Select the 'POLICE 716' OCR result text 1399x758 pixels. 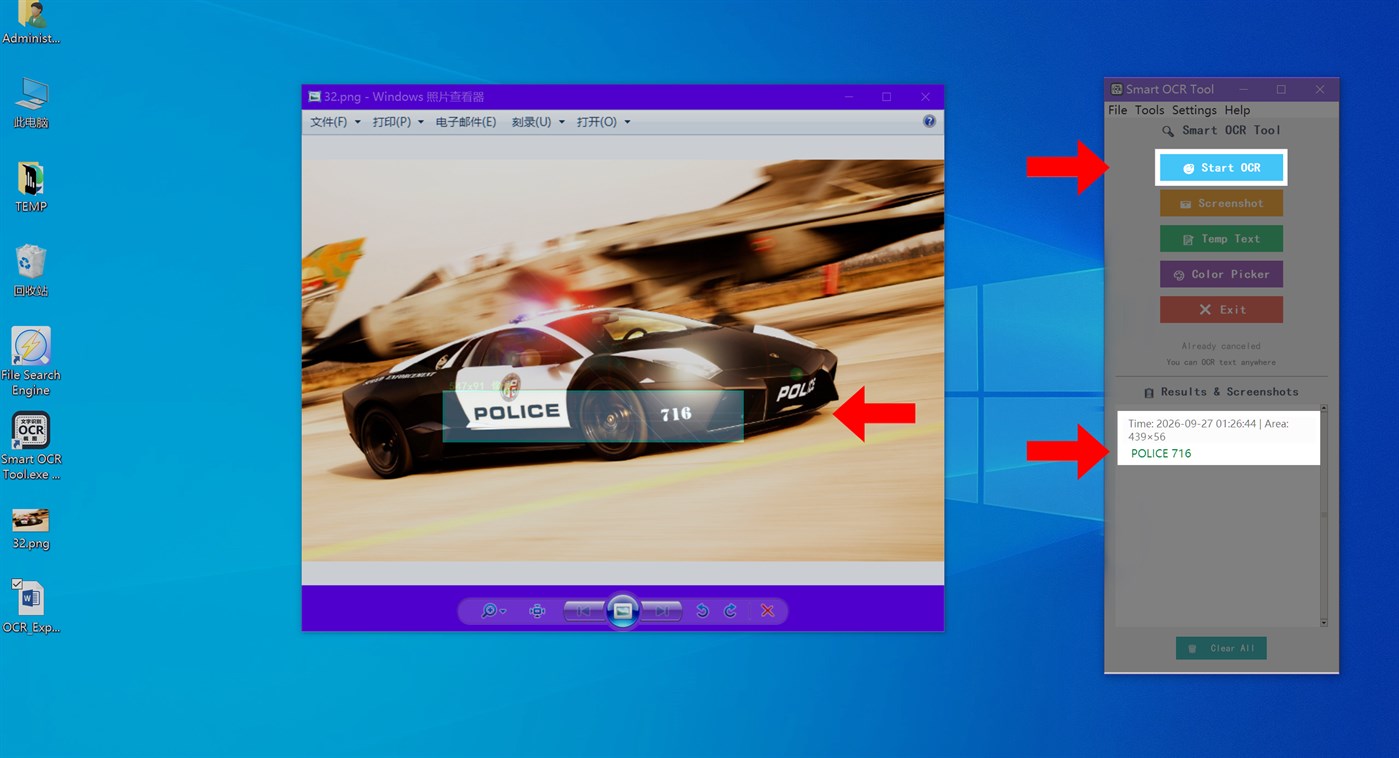tap(1161, 453)
